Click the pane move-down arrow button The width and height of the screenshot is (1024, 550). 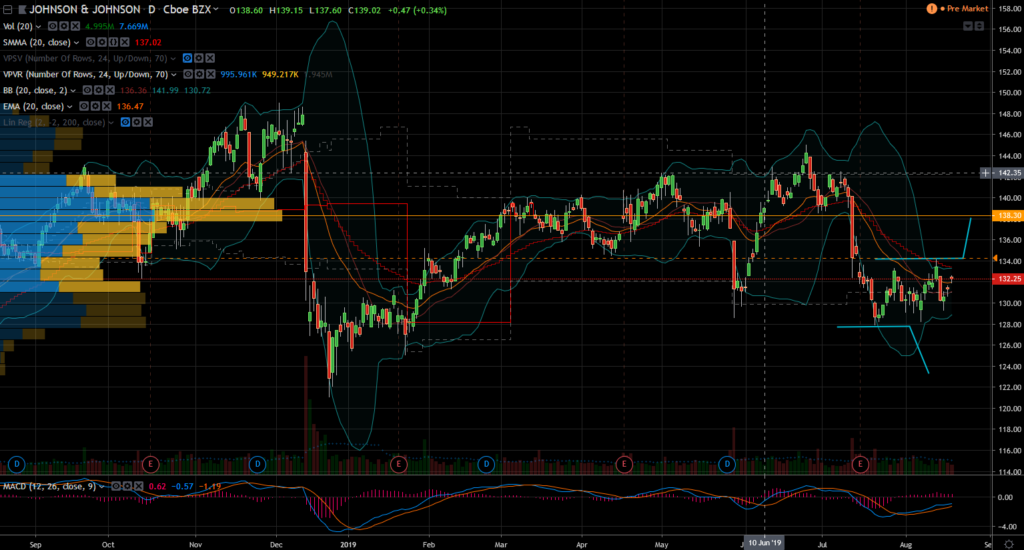tap(968, 26)
